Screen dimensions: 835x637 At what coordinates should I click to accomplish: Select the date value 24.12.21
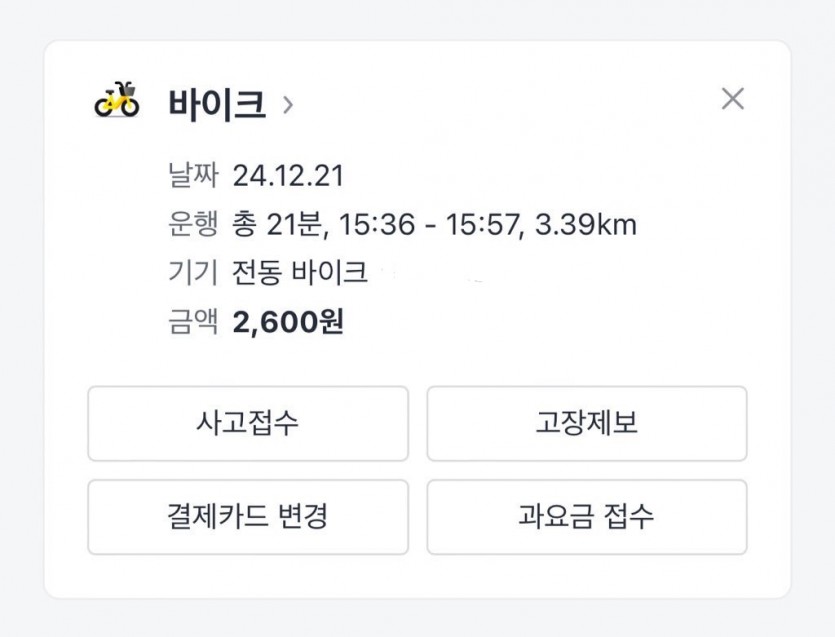click(288, 176)
